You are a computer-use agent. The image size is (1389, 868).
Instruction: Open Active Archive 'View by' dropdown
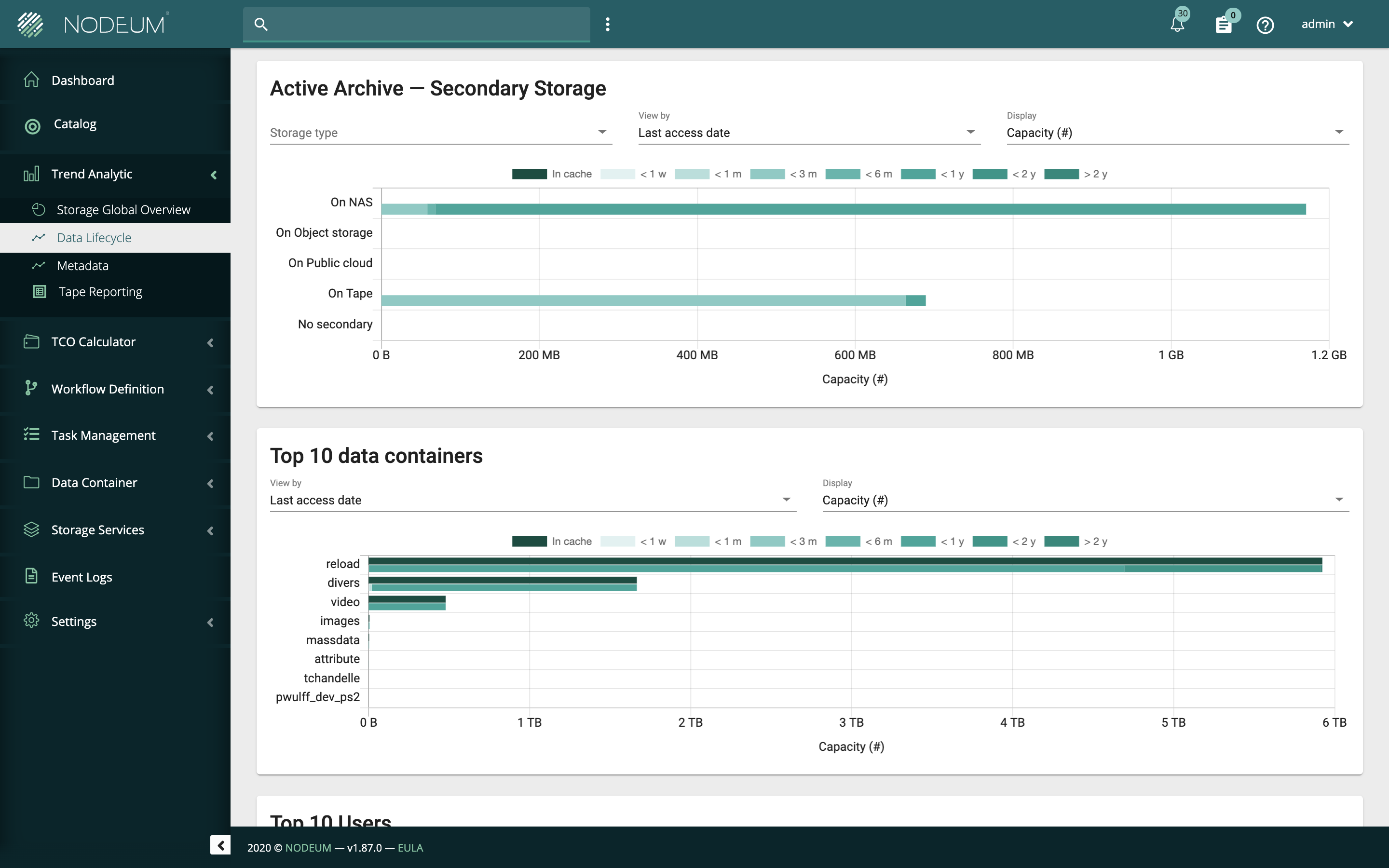[x=808, y=133]
